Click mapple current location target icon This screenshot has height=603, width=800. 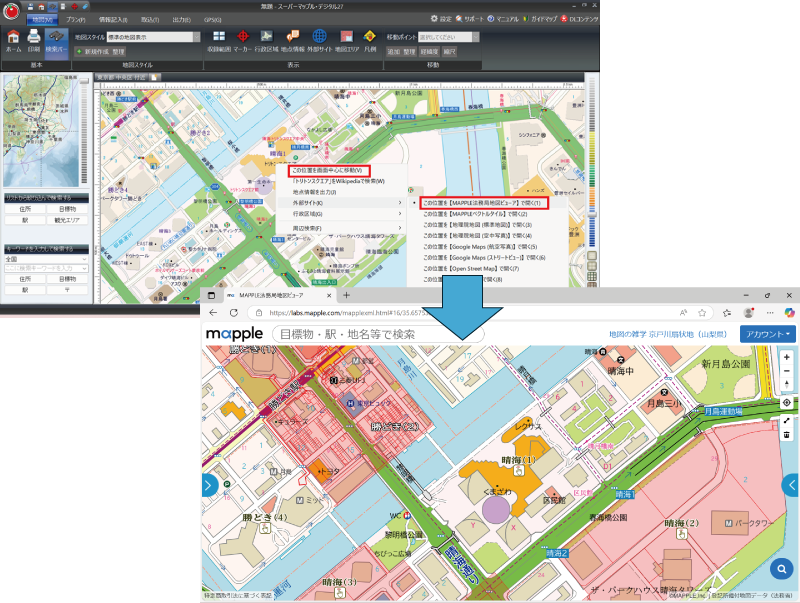click(786, 403)
